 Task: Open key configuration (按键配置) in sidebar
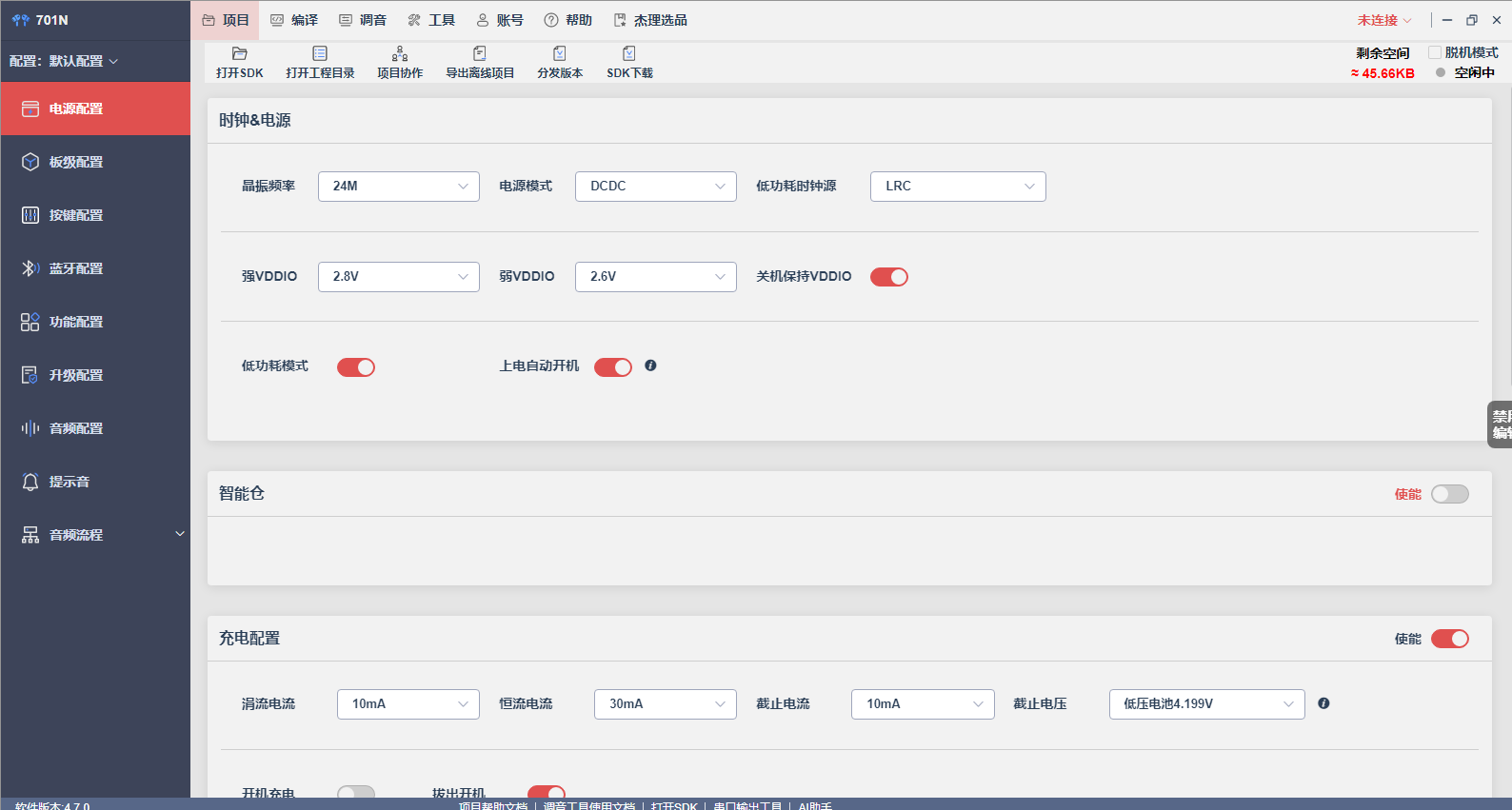coord(95,215)
